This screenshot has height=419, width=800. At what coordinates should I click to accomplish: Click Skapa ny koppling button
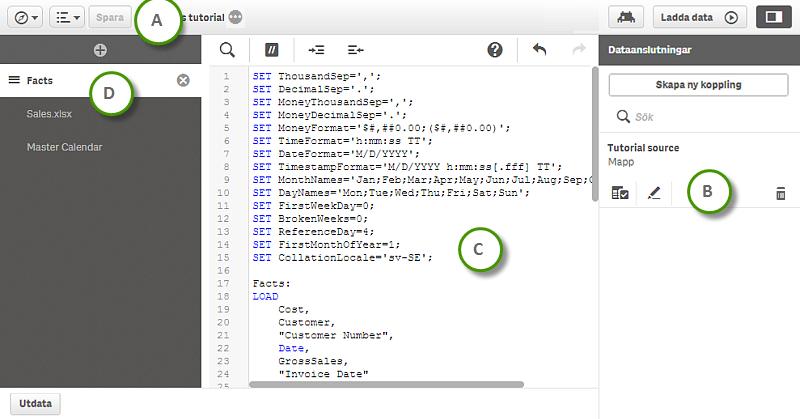point(698,85)
